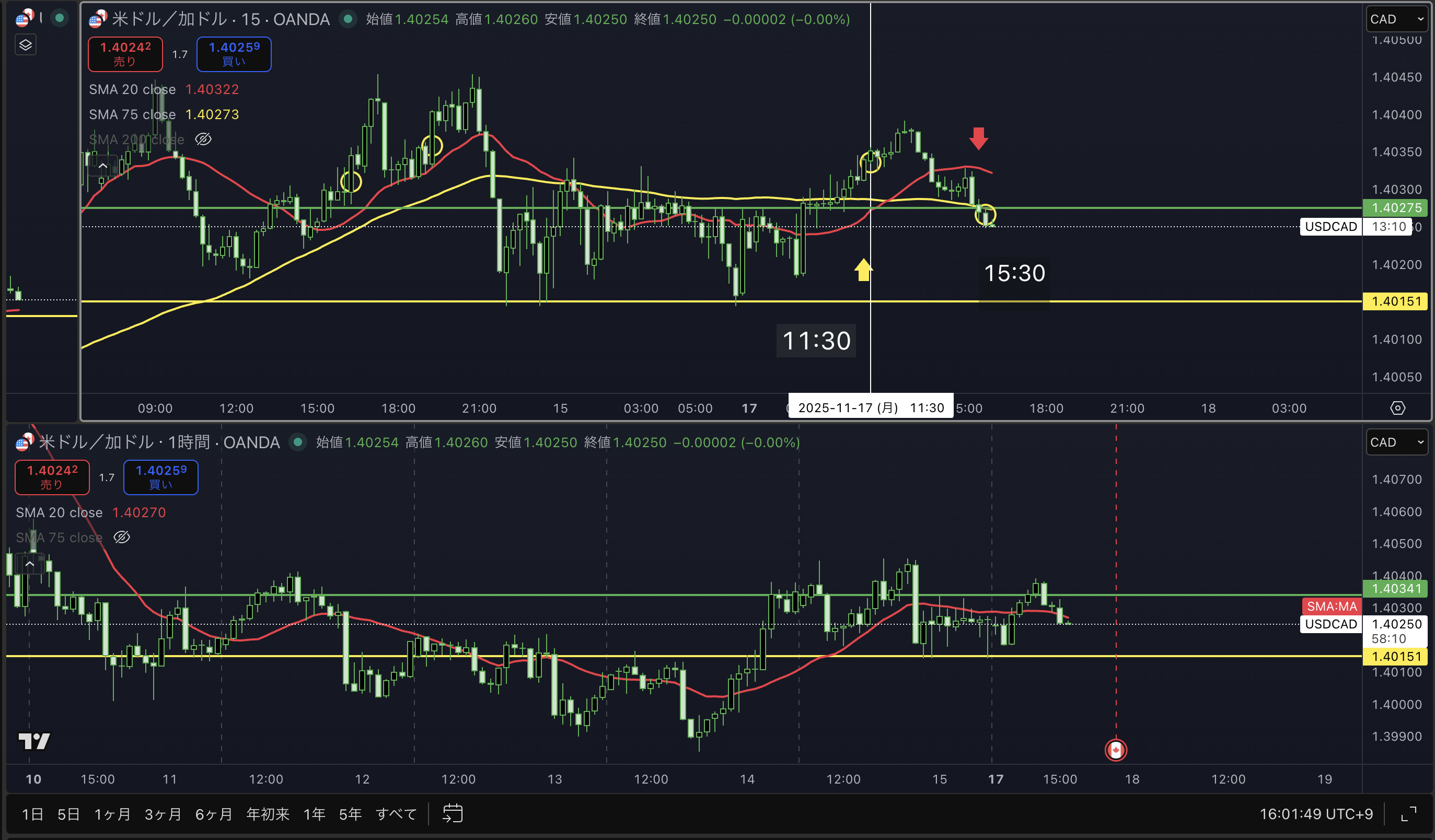Show hidden SMA 200 close indicator

click(x=203, y=139)
